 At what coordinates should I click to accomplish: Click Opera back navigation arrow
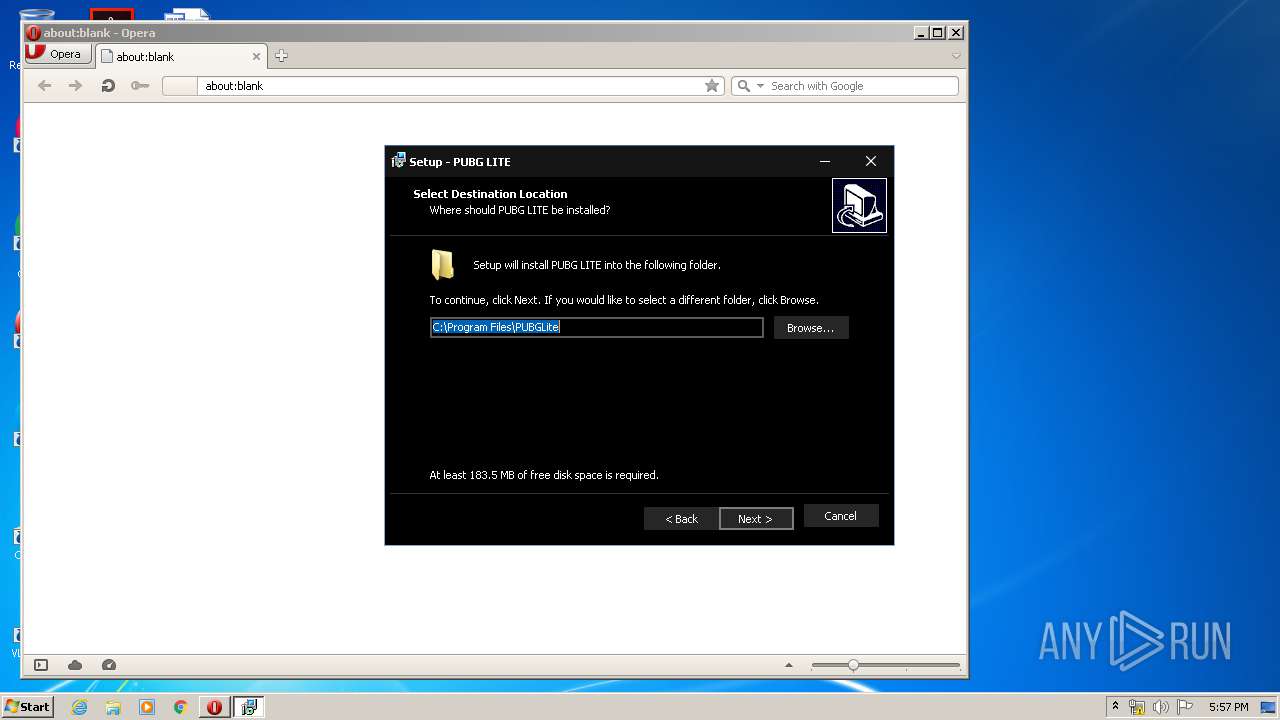[44, 86]
